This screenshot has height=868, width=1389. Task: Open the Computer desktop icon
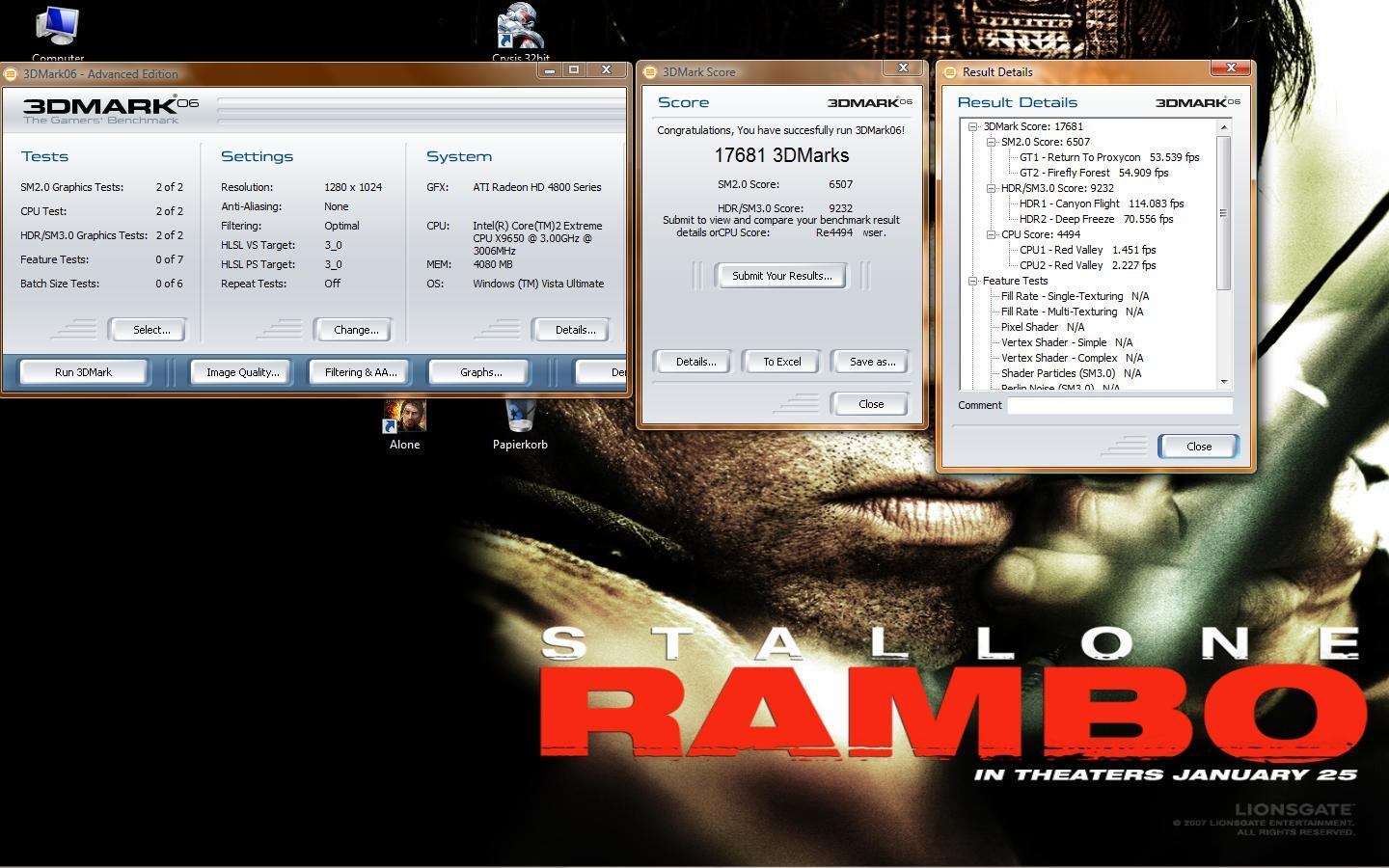point(56,26)
